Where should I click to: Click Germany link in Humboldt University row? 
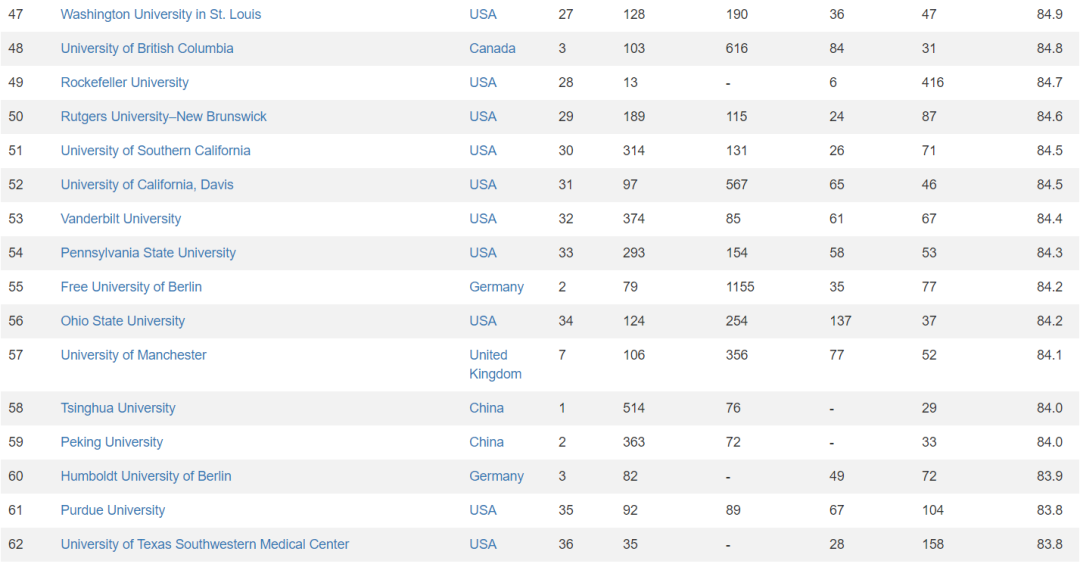point(496,476)
